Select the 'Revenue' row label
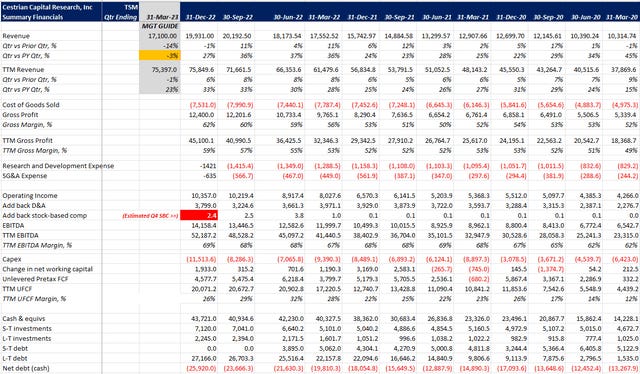640x374 pixels. (16, 36)
